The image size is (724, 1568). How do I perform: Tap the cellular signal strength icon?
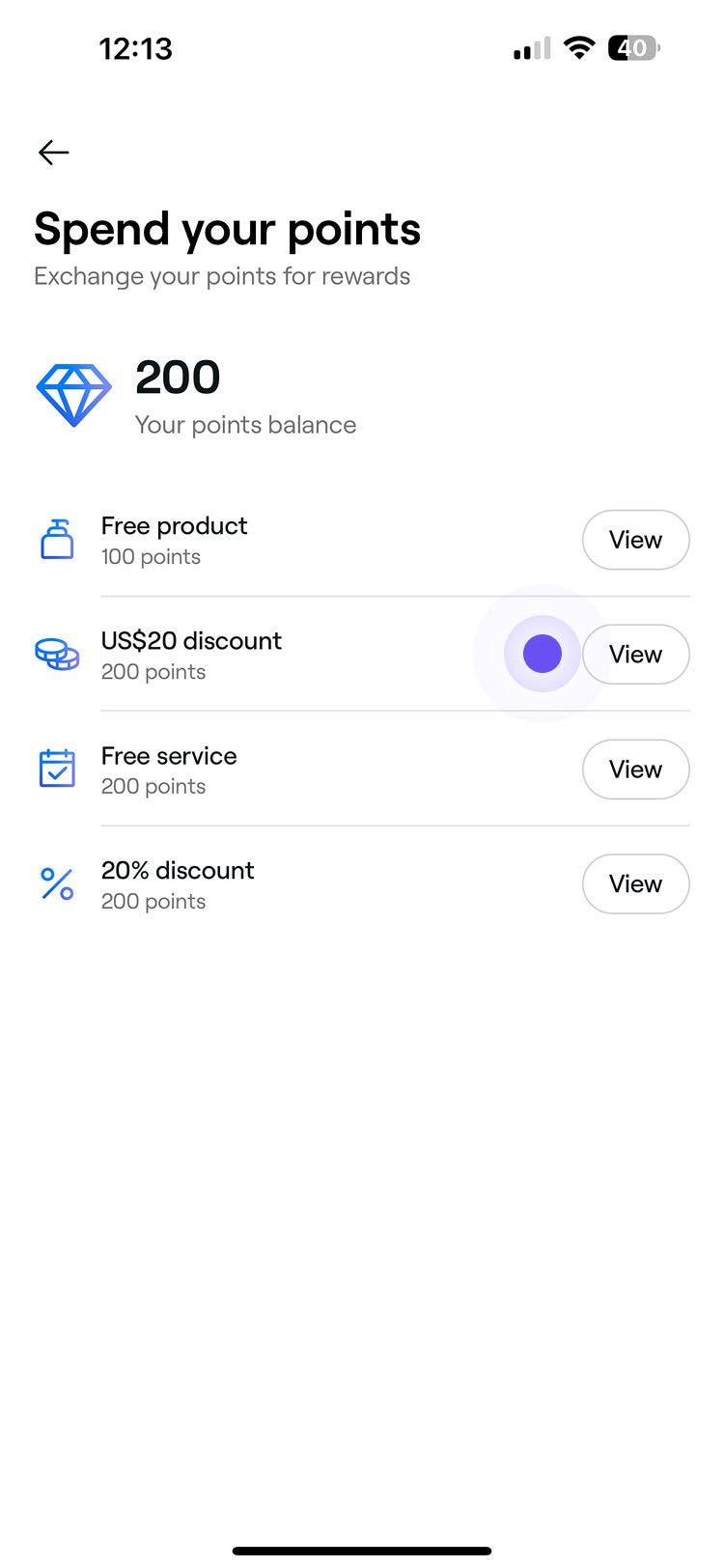(532, 48)
